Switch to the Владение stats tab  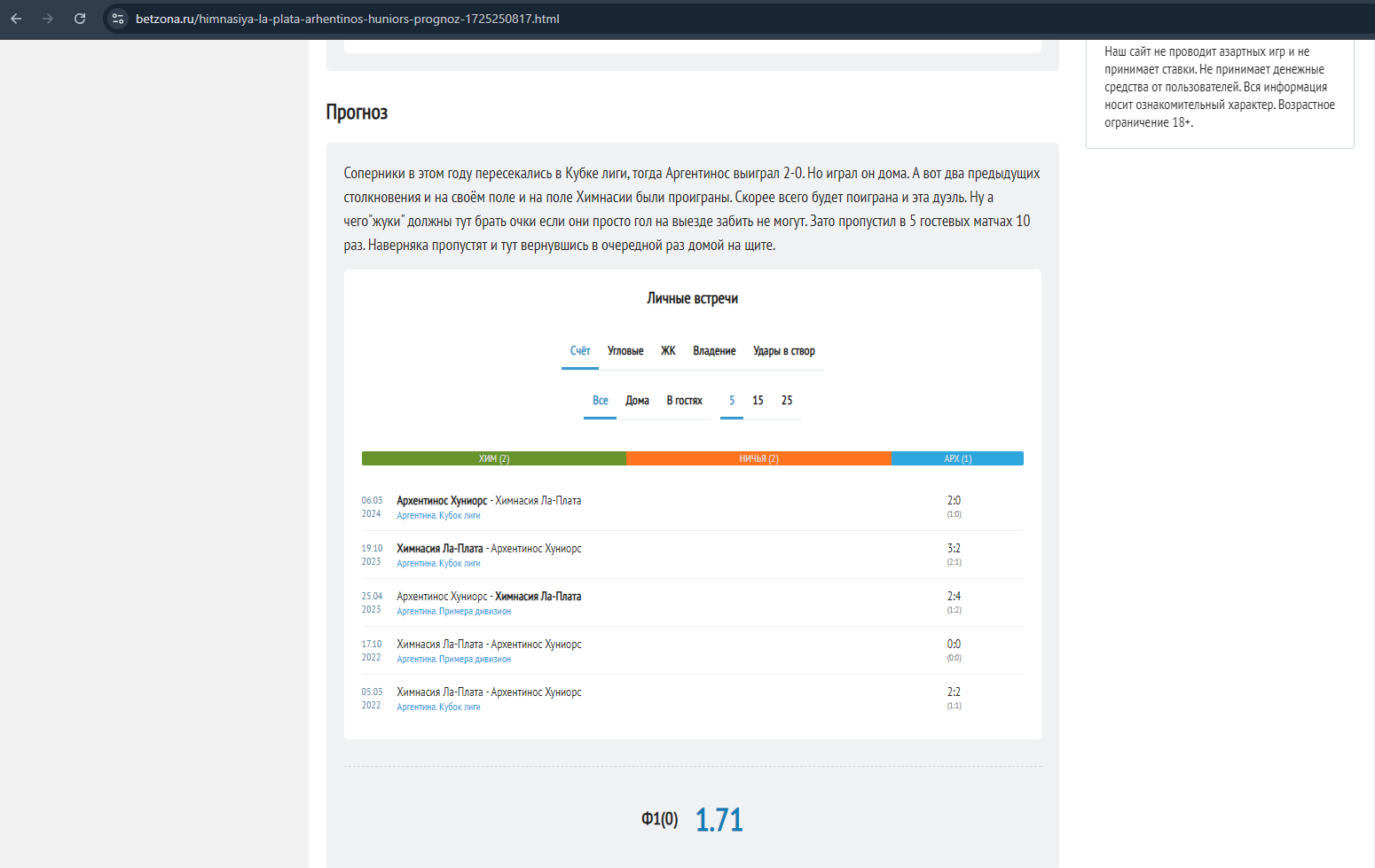(x=714, y=351)
